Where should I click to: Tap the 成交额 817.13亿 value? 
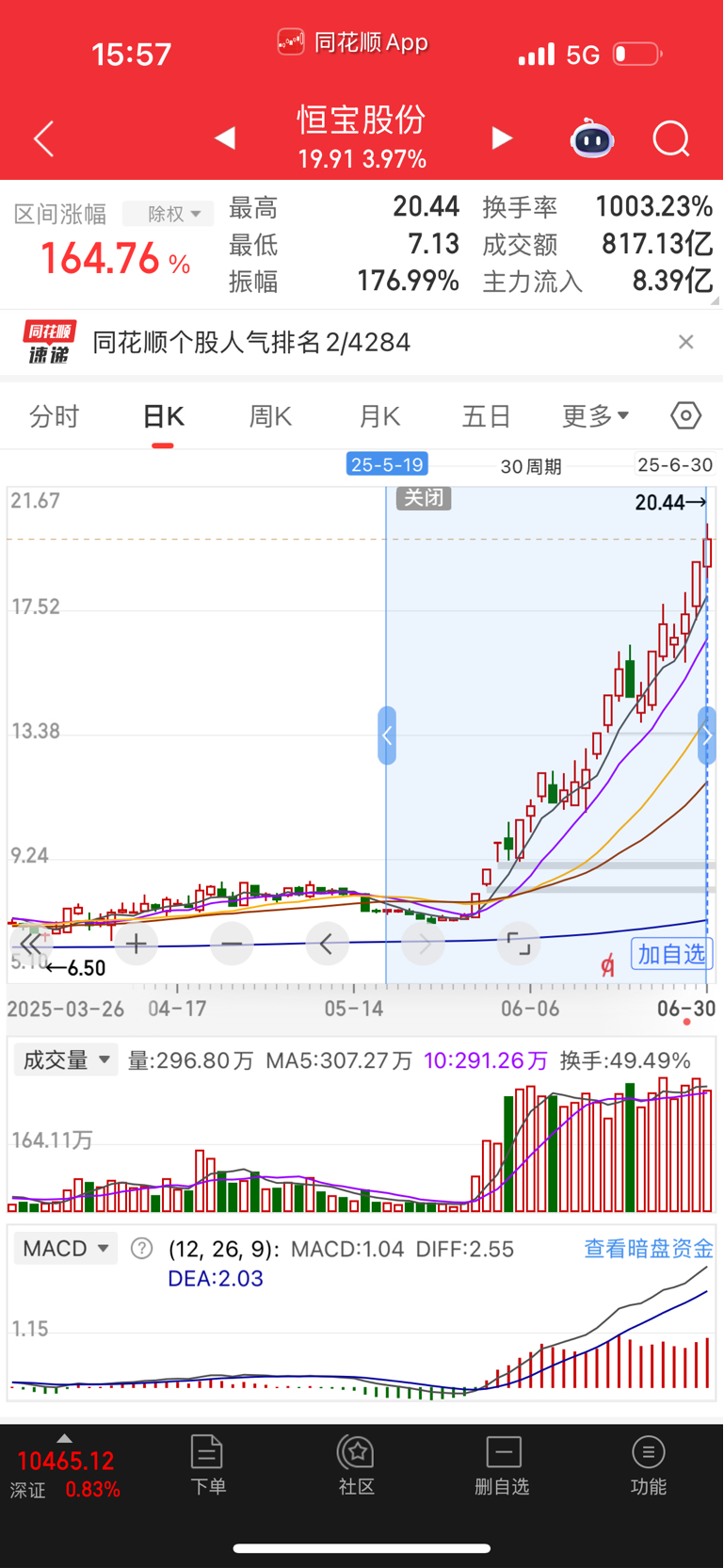click(657, 244)
